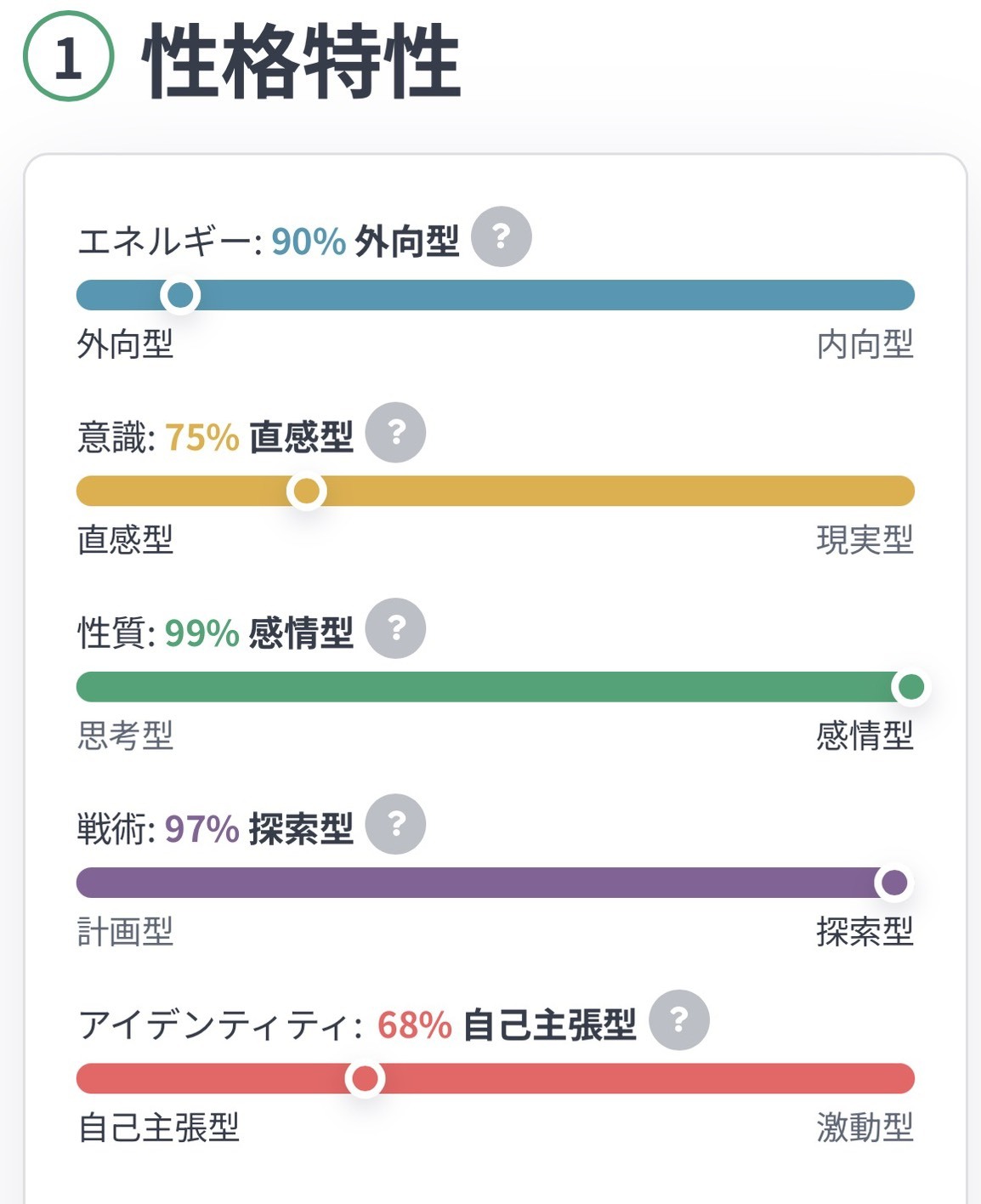
Task: Open the アイデンティティ help question mark icon
Action: 679,1019
